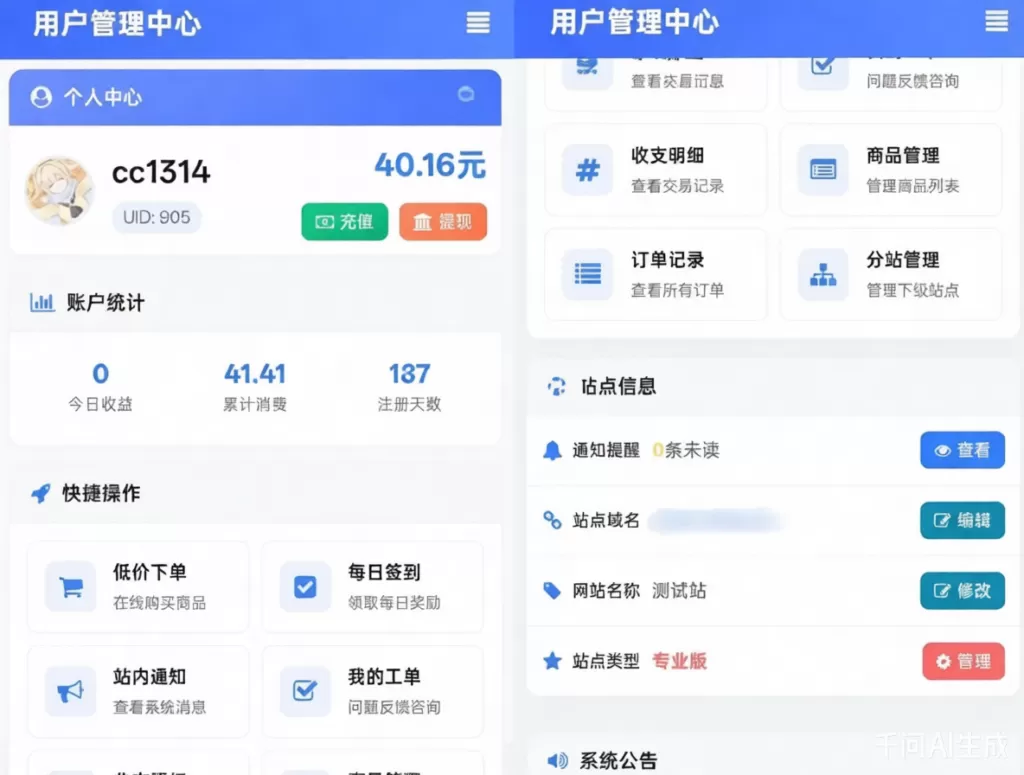View notifications with the 查看 button

click(962, 451)
